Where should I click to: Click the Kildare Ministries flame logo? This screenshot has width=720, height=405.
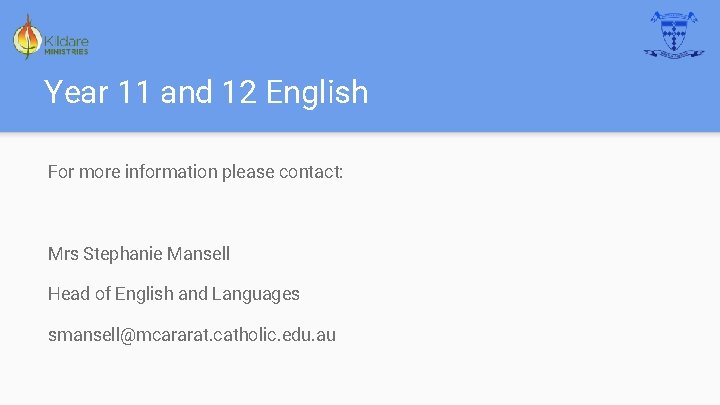(27, 38)
